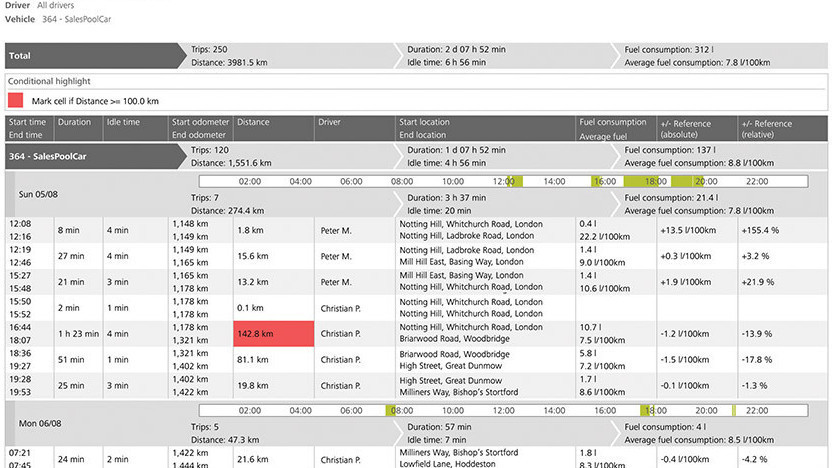832x468 pixels.
Task: Select the Fuel consumption column header
Action: pyautogui.click(x=613, y=123)
